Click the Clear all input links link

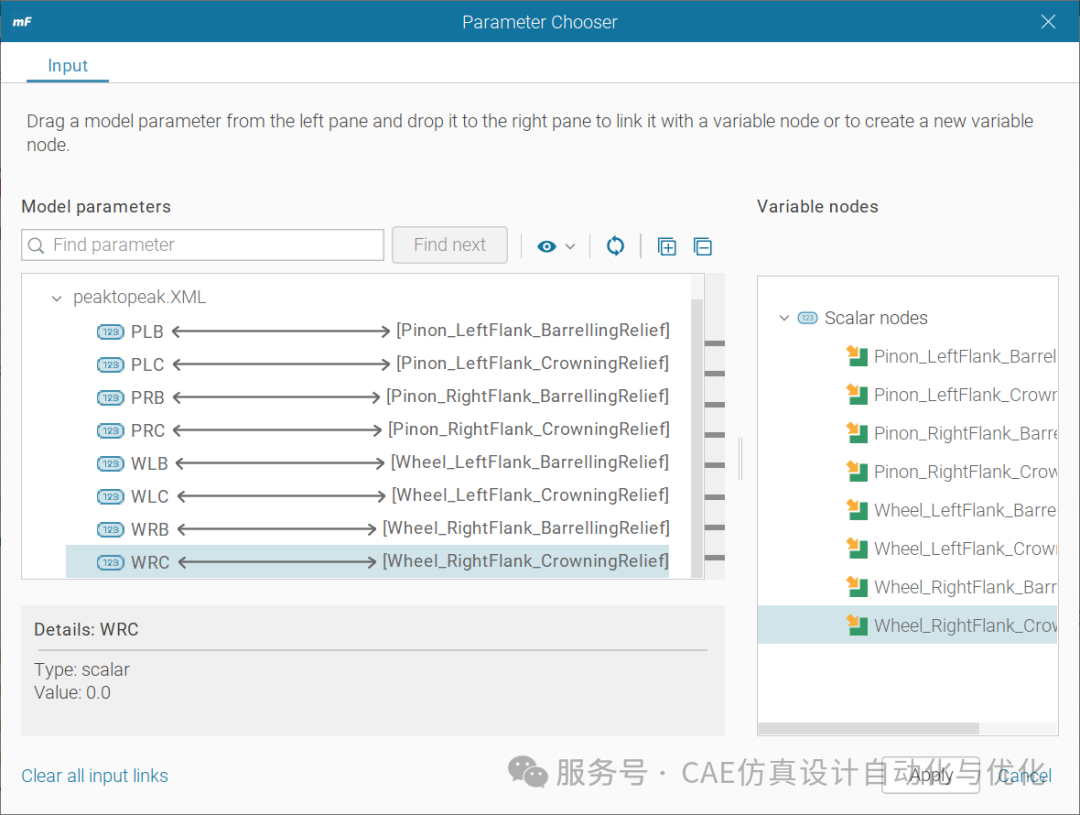tap(94, 776)
